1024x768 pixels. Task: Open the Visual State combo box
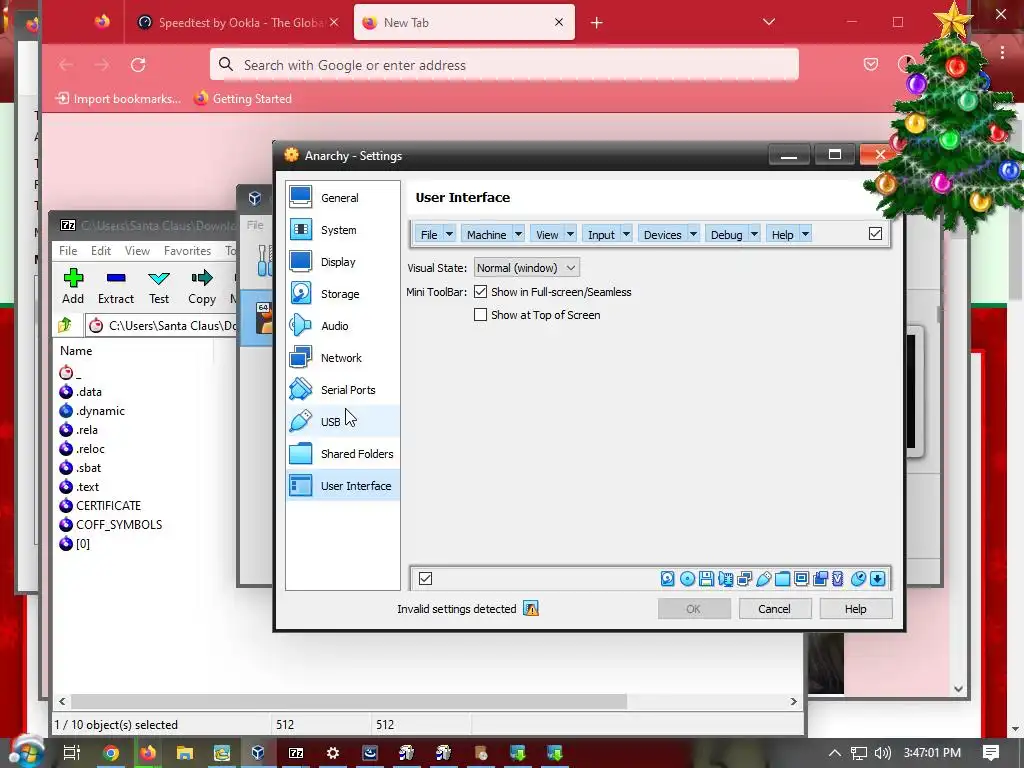coord(526,268)
